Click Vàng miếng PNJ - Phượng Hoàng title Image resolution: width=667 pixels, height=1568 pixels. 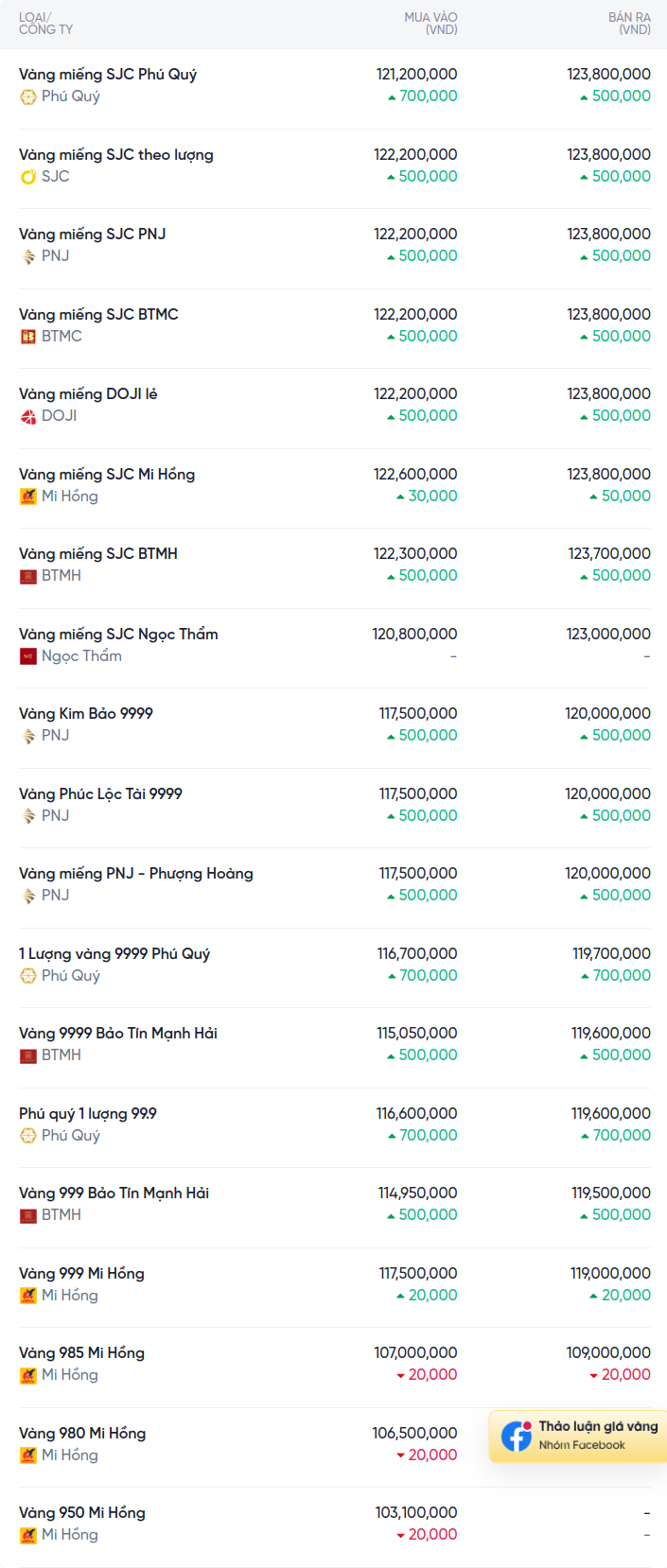coord(135,874)
